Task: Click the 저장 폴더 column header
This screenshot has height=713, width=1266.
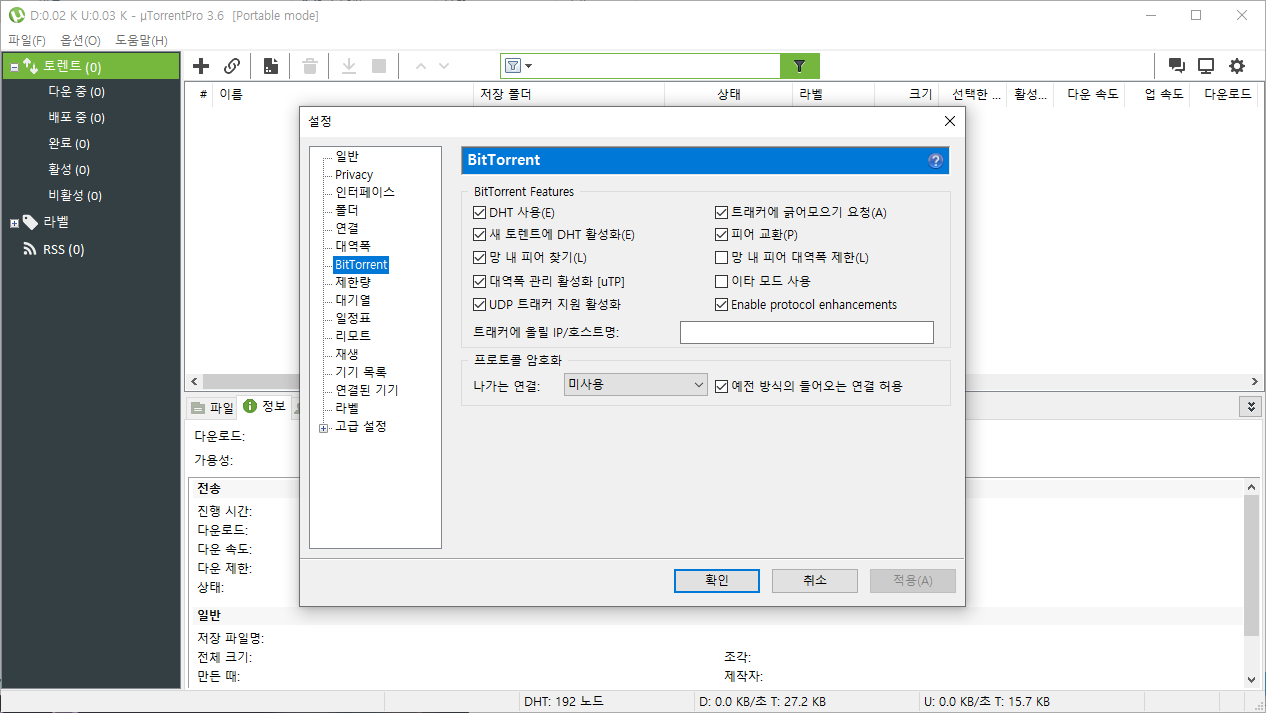Action: click(x=568, y=94)
